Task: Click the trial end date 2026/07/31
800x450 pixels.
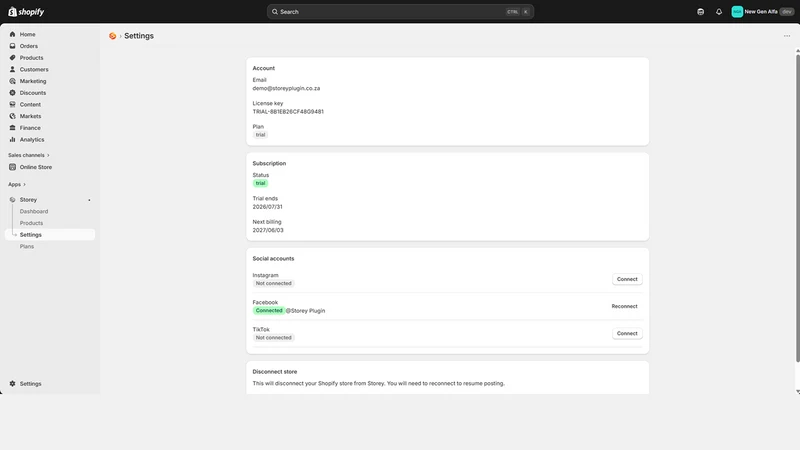Action: (267, 207)
